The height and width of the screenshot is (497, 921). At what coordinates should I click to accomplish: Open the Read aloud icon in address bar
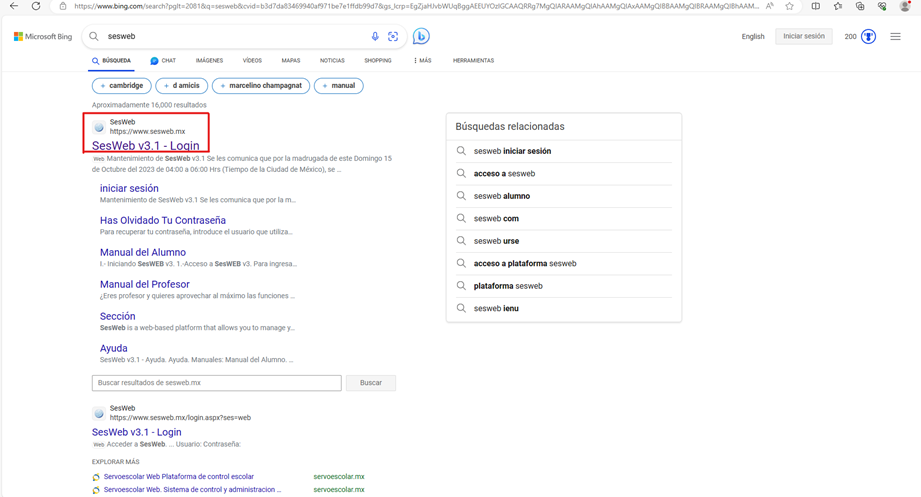pyautogui.click(x=769, y=6)
